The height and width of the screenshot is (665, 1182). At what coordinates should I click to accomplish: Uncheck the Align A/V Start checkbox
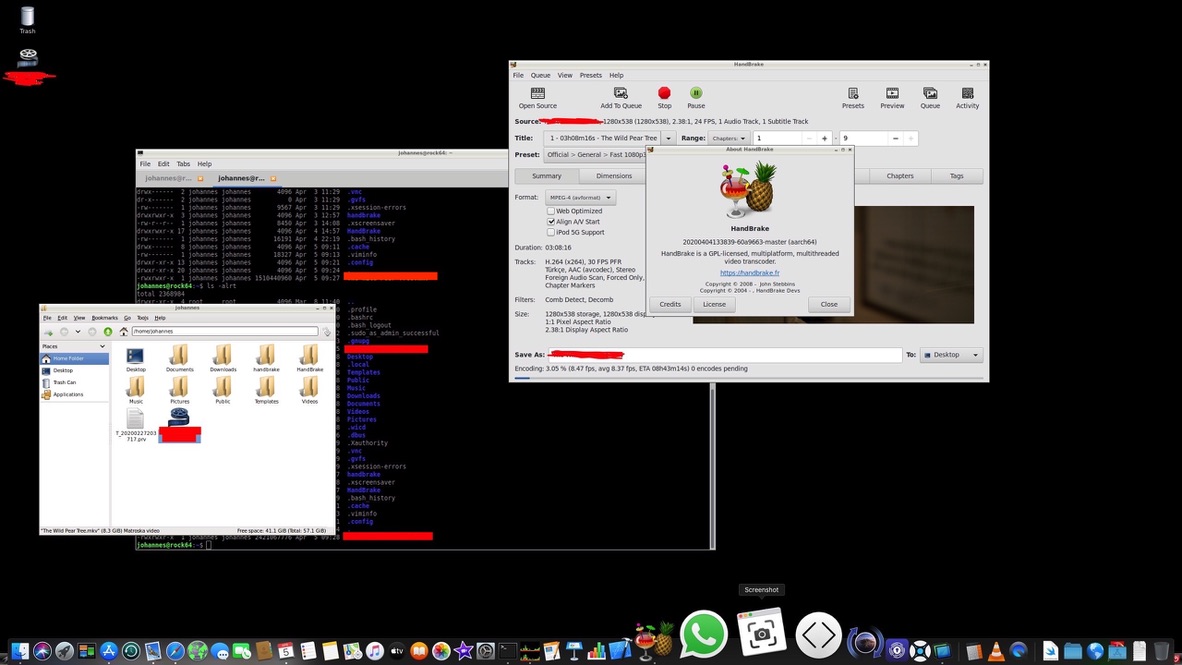[551, 222]
